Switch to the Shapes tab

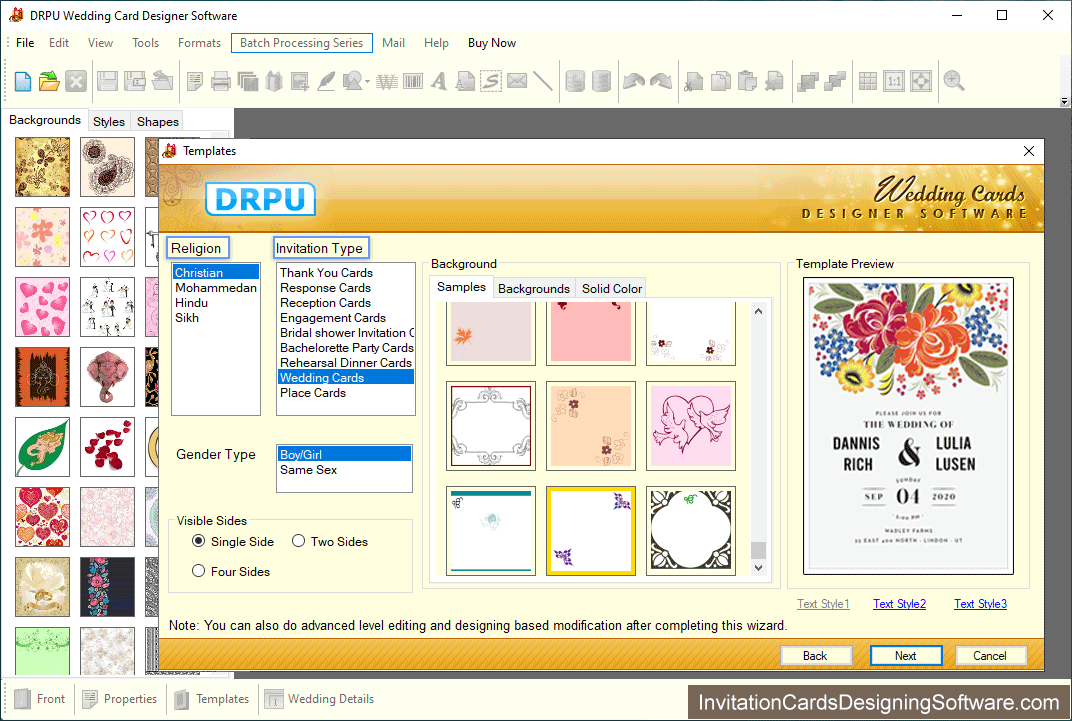pyautogui.click(x=158, y=121)
